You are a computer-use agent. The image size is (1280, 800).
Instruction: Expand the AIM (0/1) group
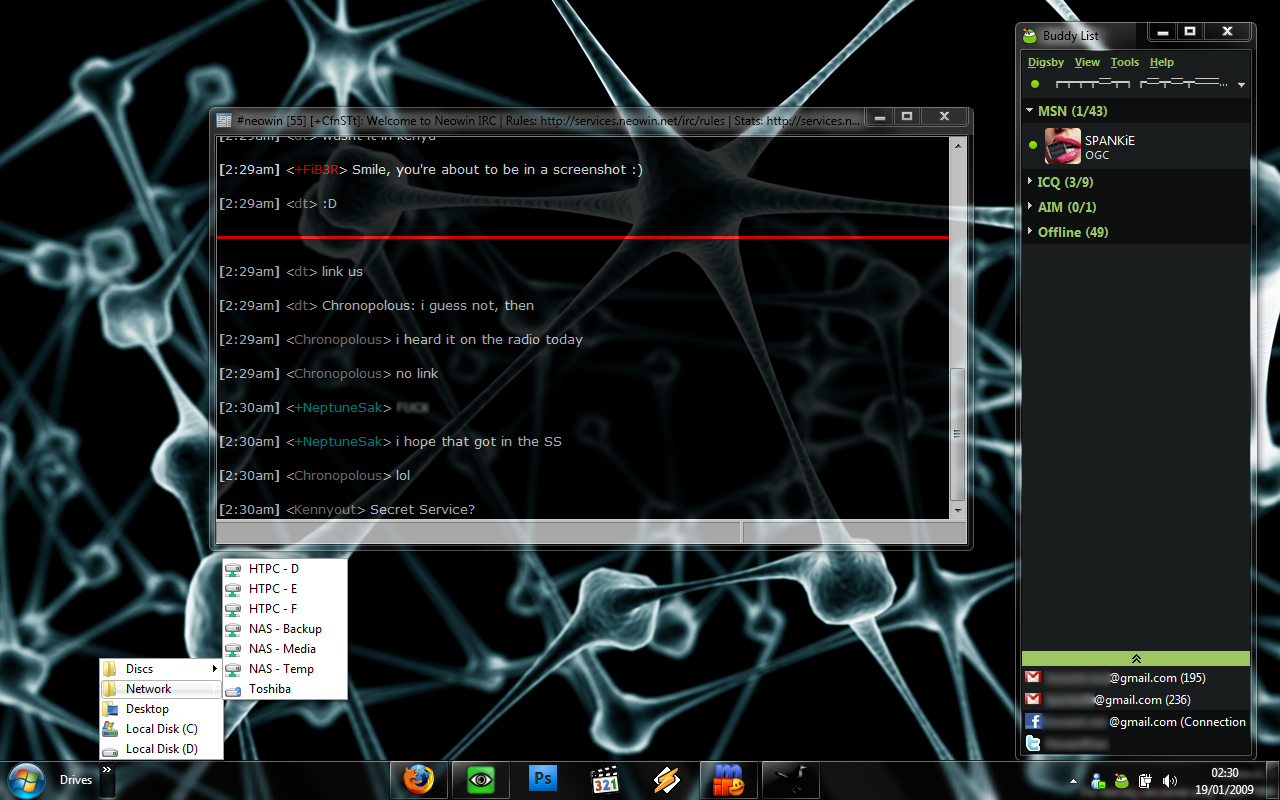click(x=1030, y=207)
